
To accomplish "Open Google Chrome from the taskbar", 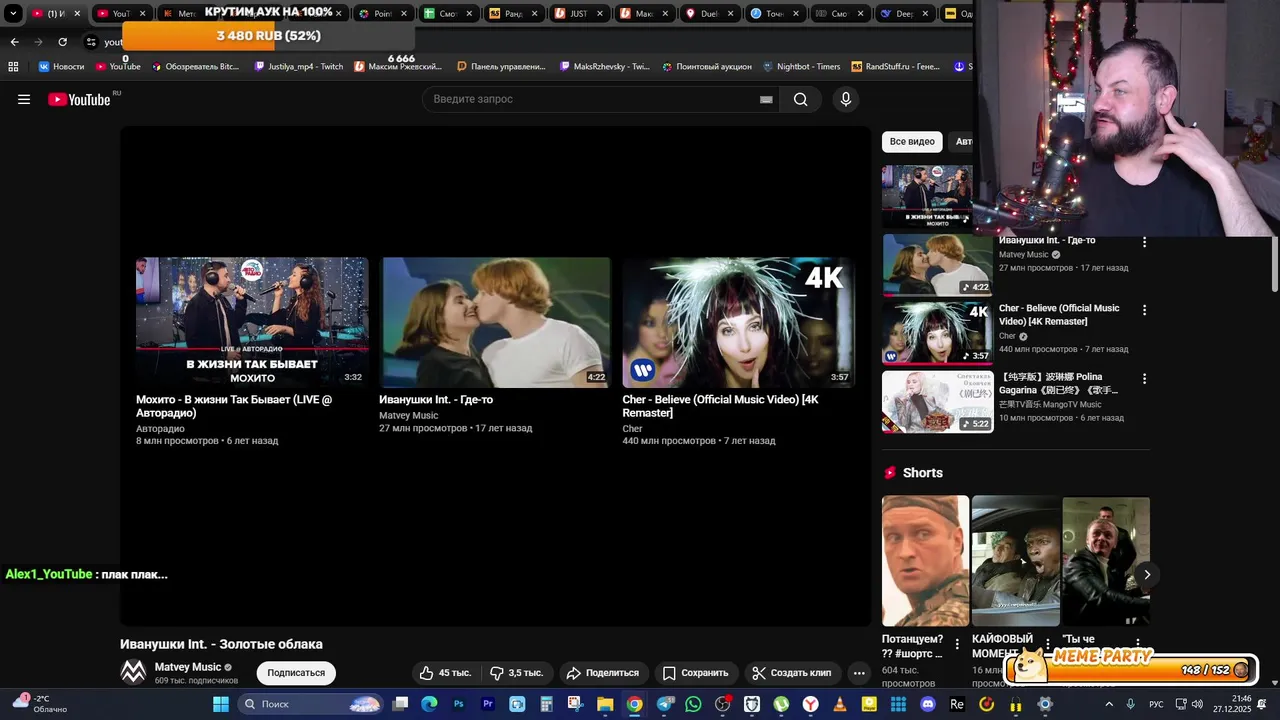I will (x=634, y=704).
